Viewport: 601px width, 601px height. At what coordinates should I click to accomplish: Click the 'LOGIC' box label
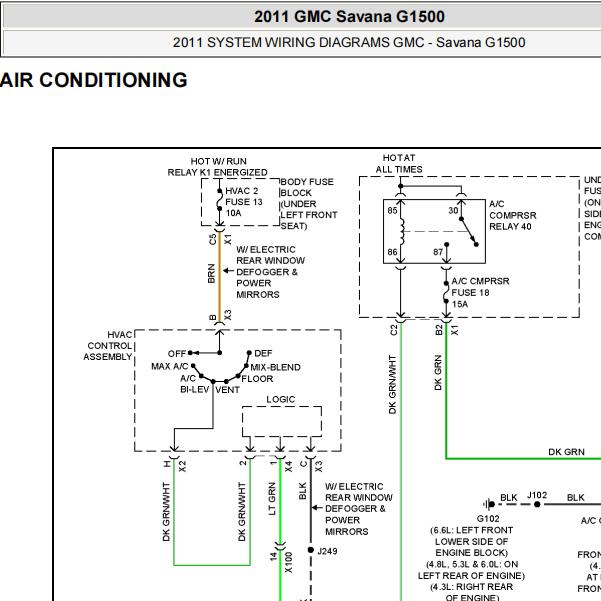(281, 399)
